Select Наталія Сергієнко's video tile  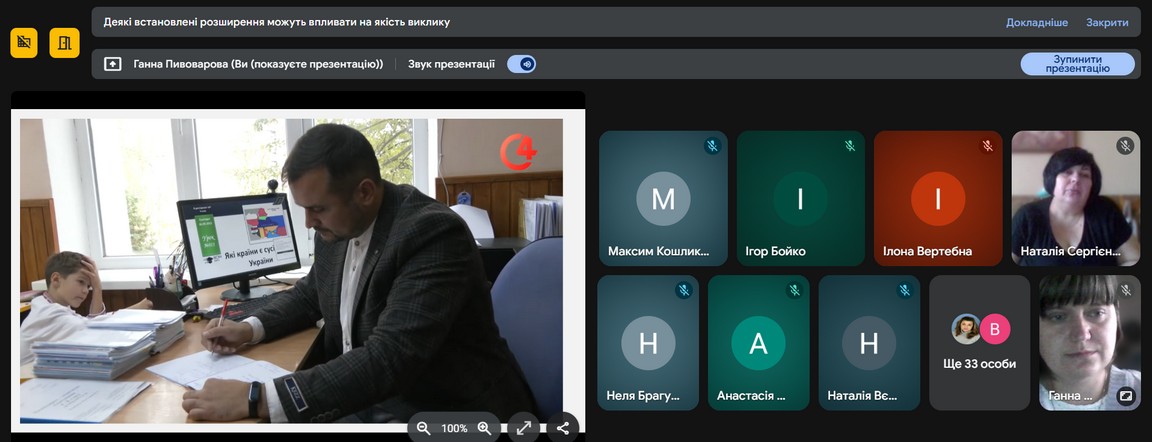pyautogui.click(x=1075, y=198)
